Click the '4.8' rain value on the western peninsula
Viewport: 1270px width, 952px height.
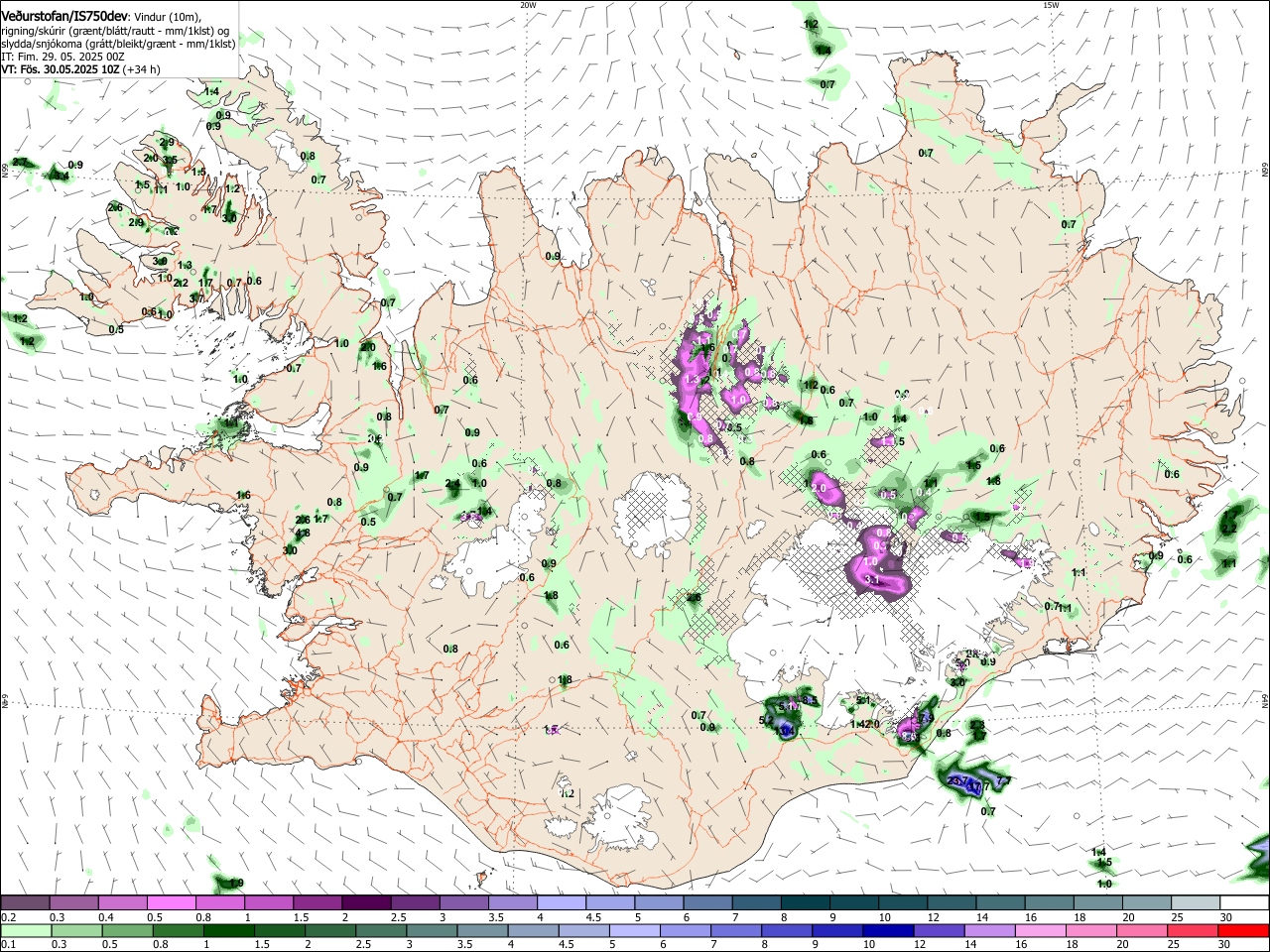(303, 533)
